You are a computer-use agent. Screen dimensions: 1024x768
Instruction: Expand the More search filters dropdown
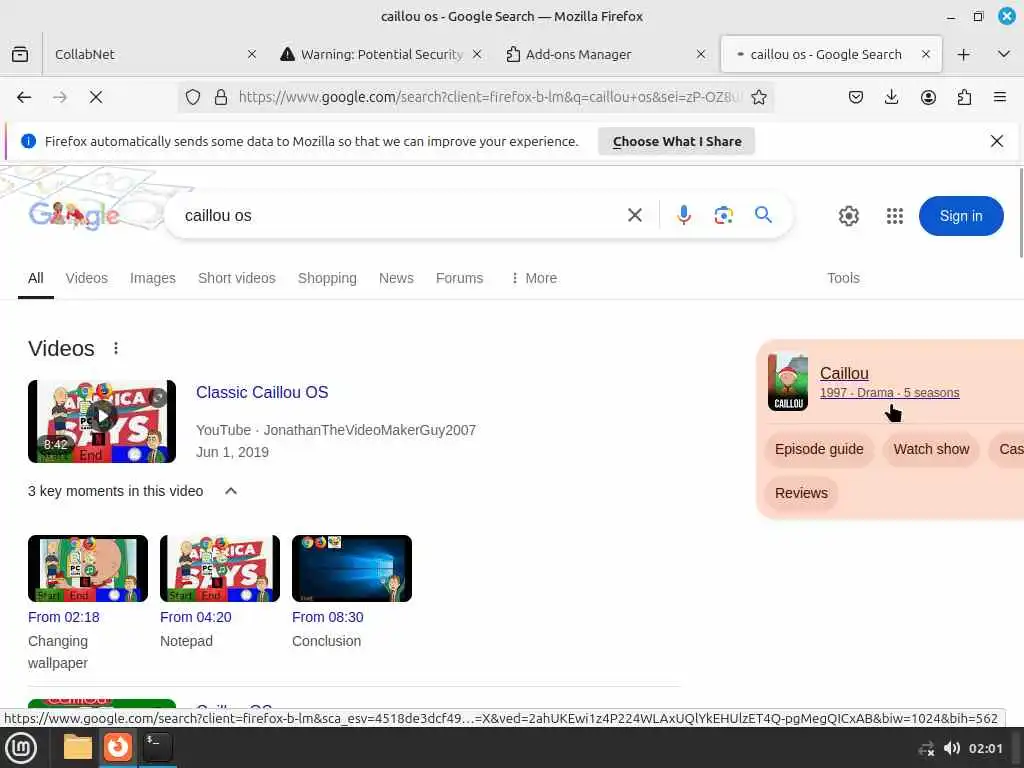[x=534, y=278]
